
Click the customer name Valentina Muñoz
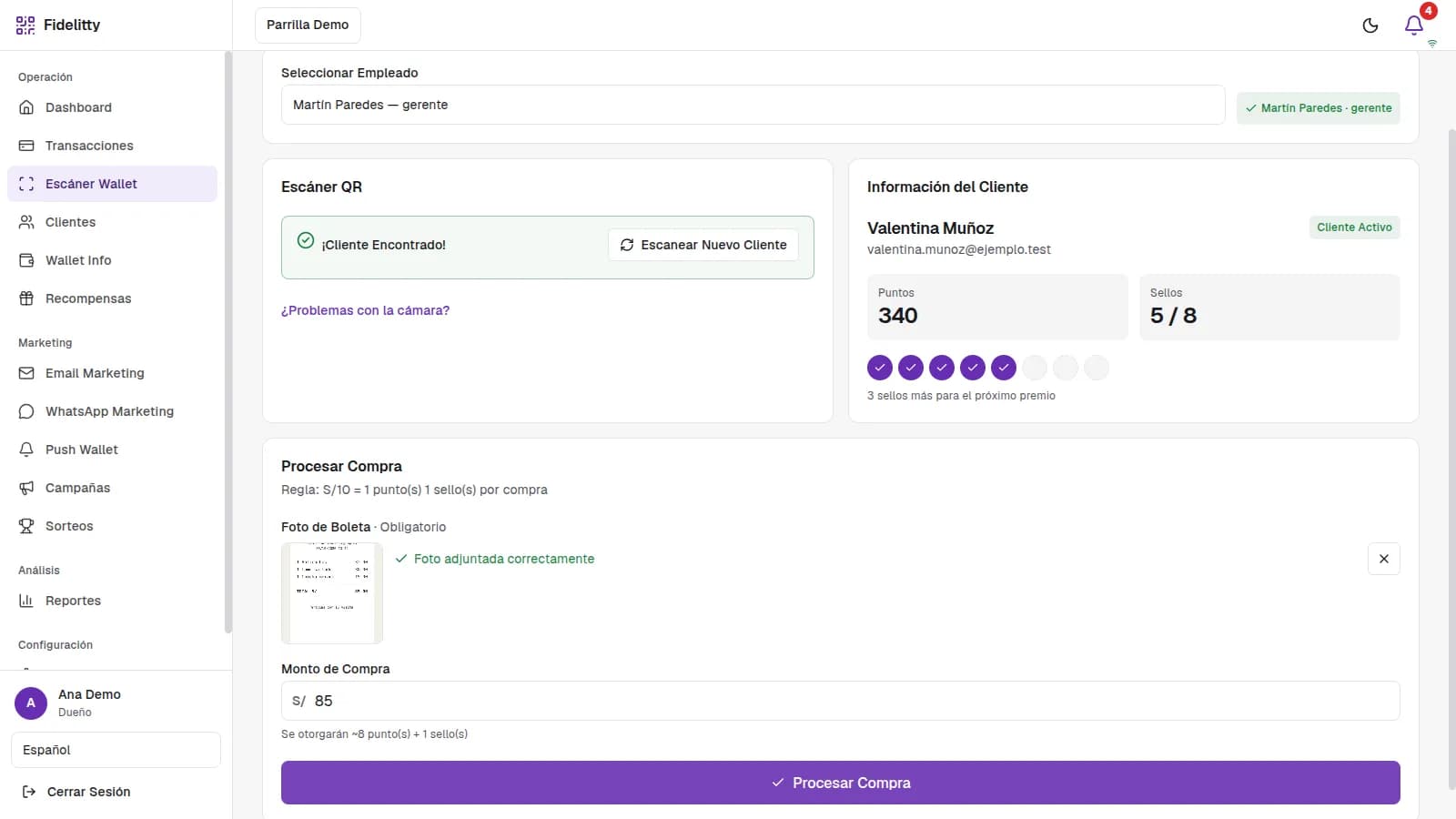coord(930,228)
